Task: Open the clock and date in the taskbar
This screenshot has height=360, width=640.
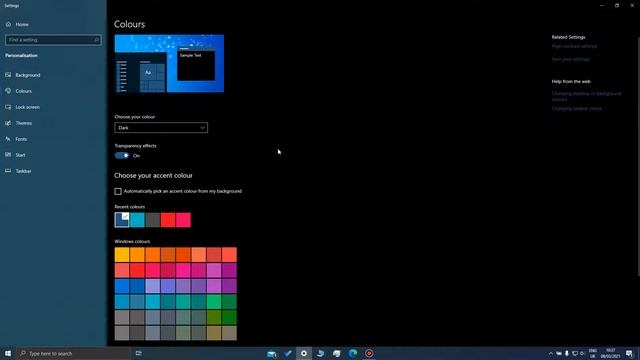Action: (611, 353)
